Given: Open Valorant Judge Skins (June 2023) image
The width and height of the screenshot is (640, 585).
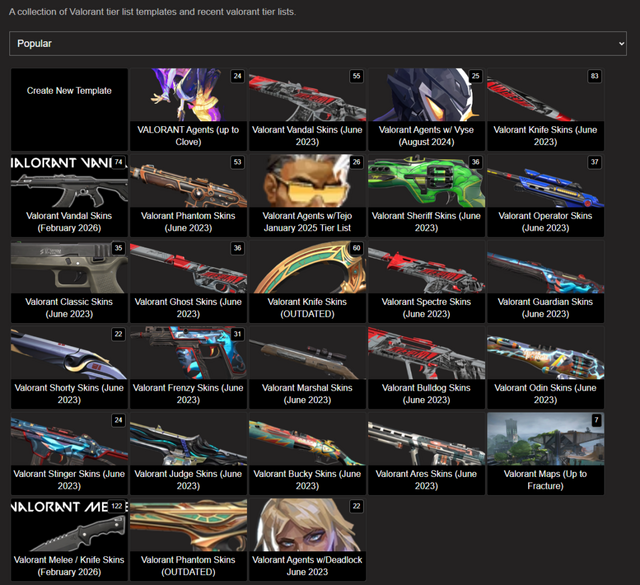Looking at the screenshot, I should 188,439.
